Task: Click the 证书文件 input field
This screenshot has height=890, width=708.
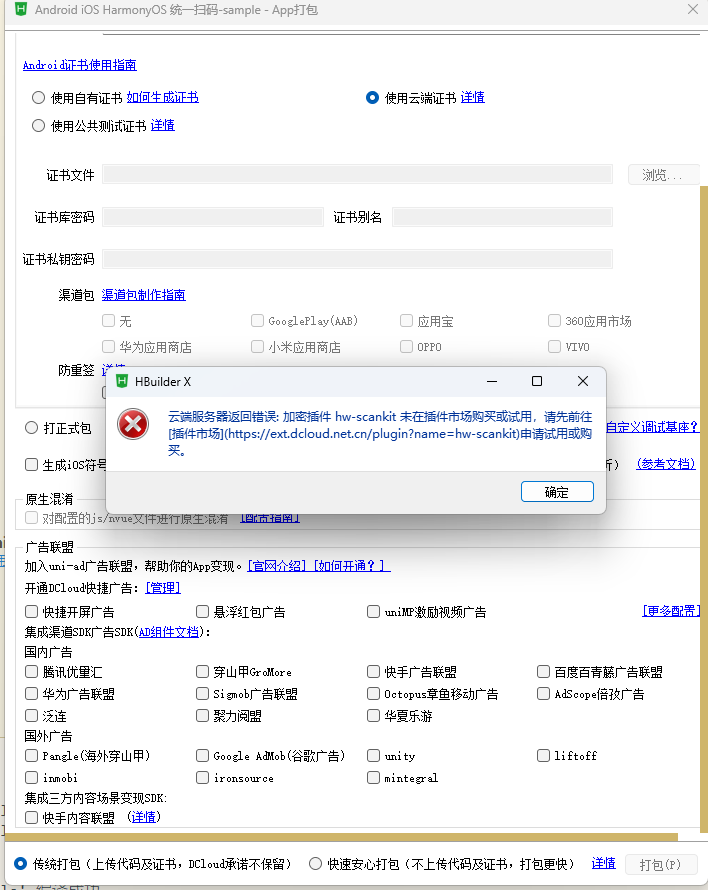Action: (357, 174)
